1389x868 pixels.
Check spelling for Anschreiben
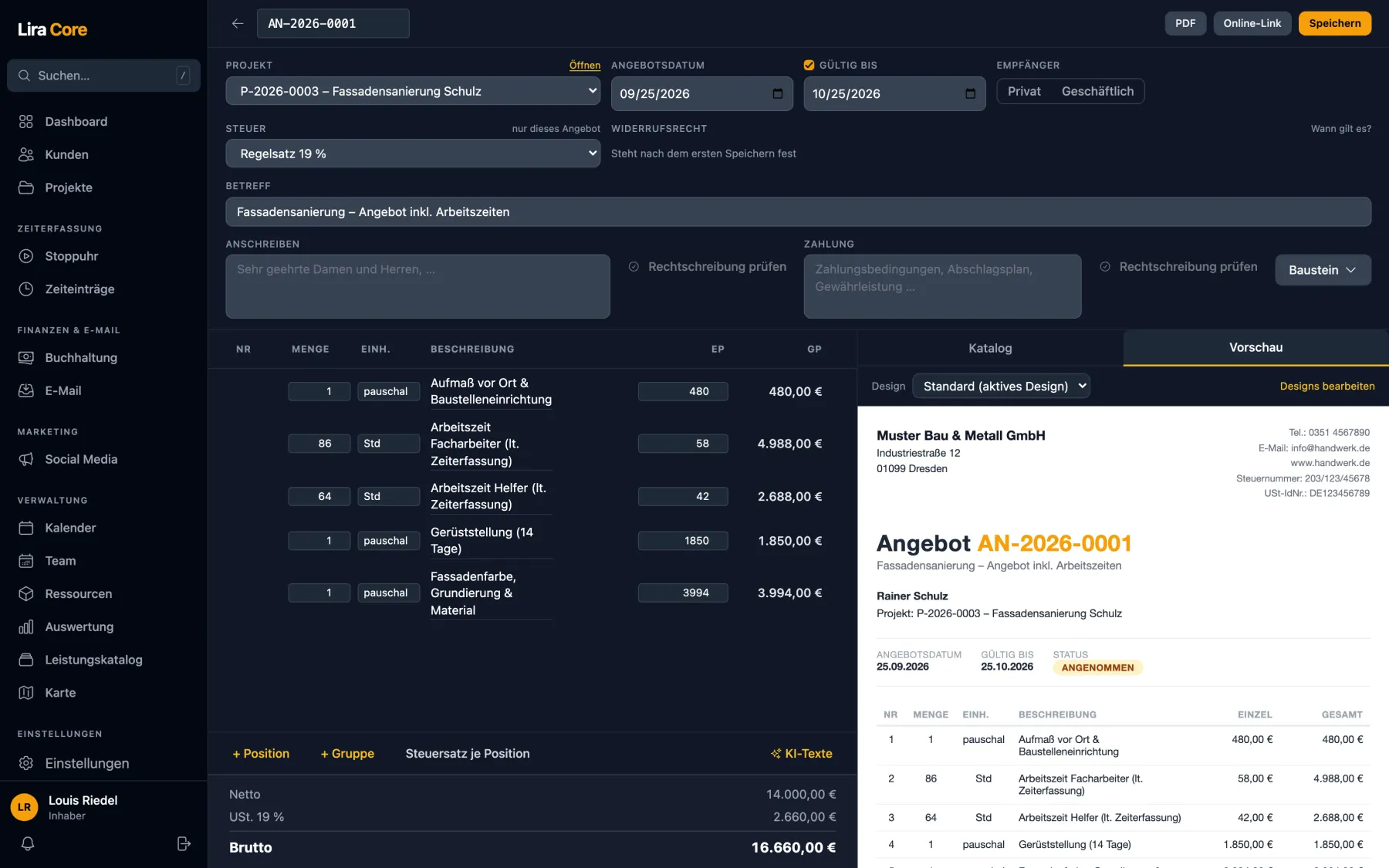click(x=708, y=267)
